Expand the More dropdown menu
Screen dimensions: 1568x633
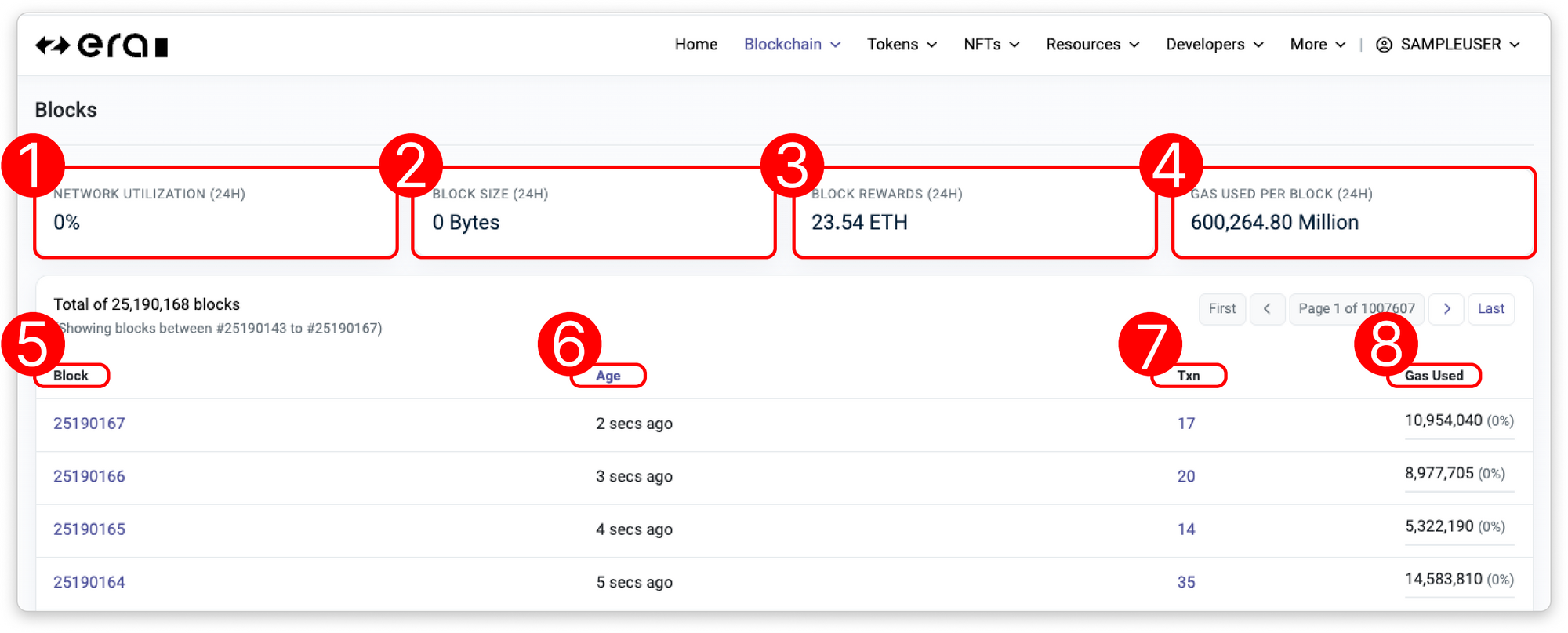pos(1318,45)
